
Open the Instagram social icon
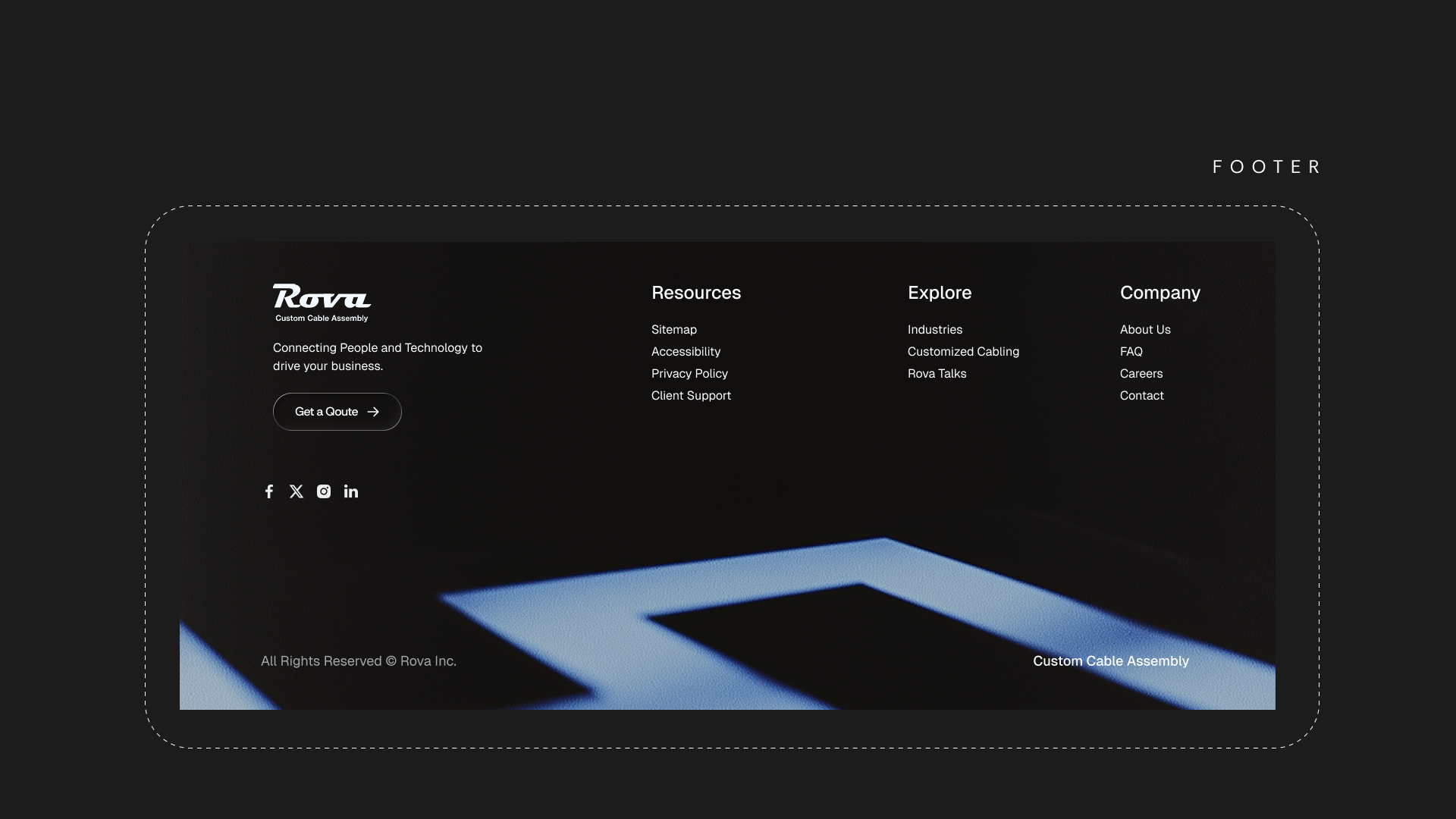(324, 491)
